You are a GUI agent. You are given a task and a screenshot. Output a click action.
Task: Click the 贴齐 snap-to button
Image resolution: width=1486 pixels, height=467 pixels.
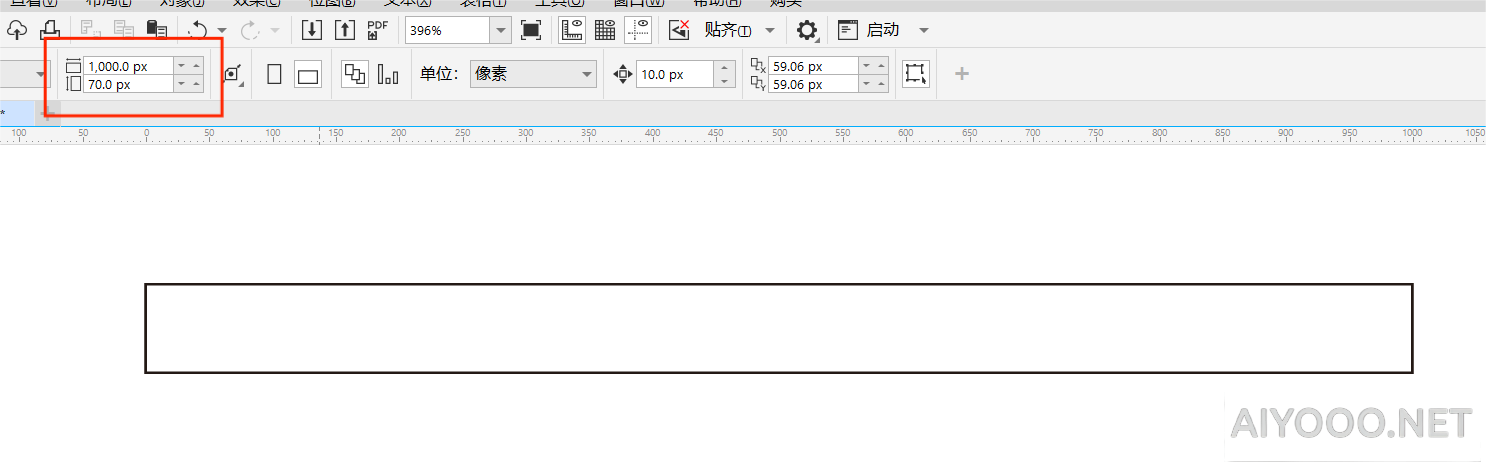pyautogui.click(x=728, y=30)
